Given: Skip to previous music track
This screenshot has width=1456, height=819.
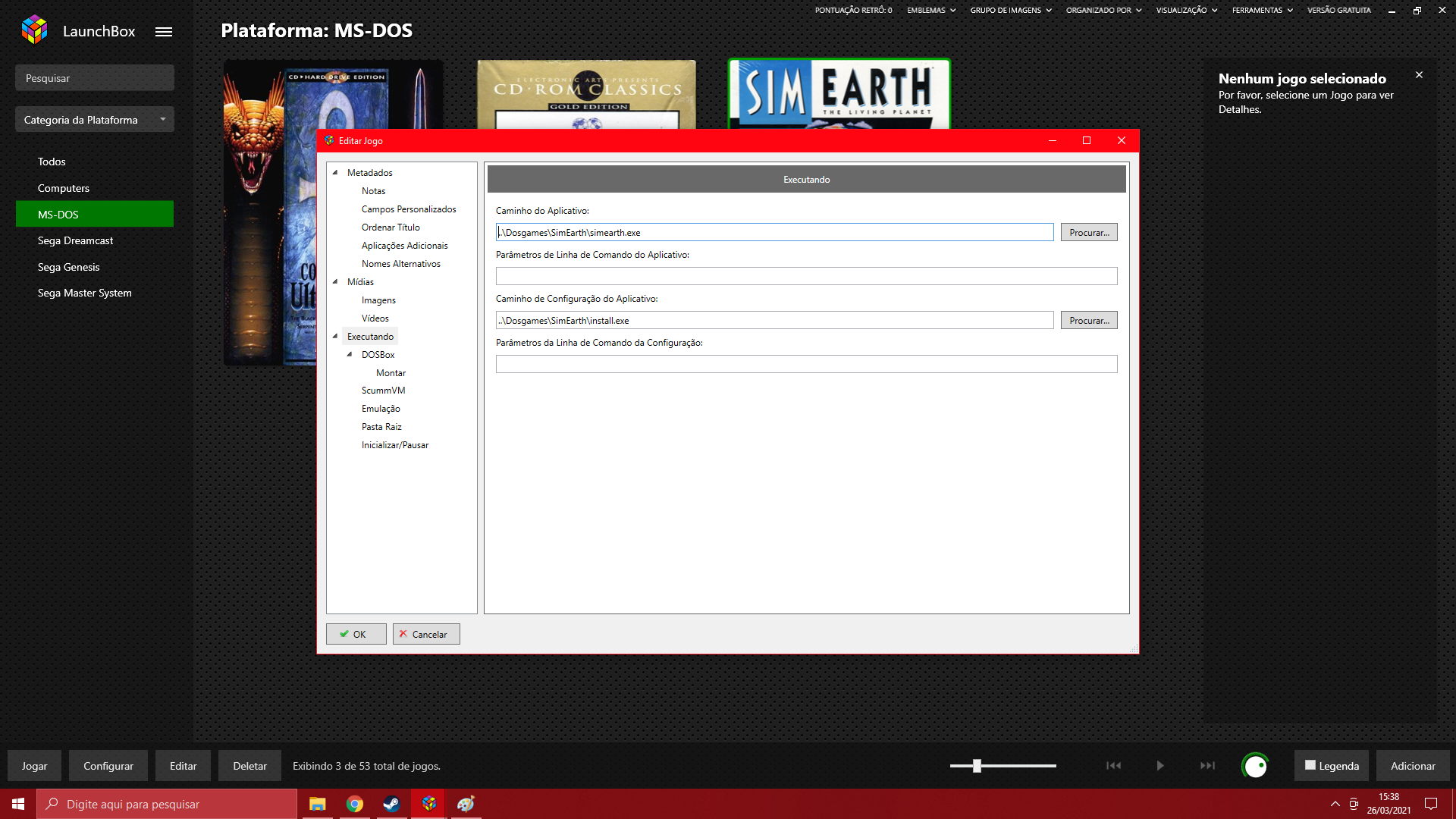Looking at the screenshot, I should click(x=1113, y=766).
